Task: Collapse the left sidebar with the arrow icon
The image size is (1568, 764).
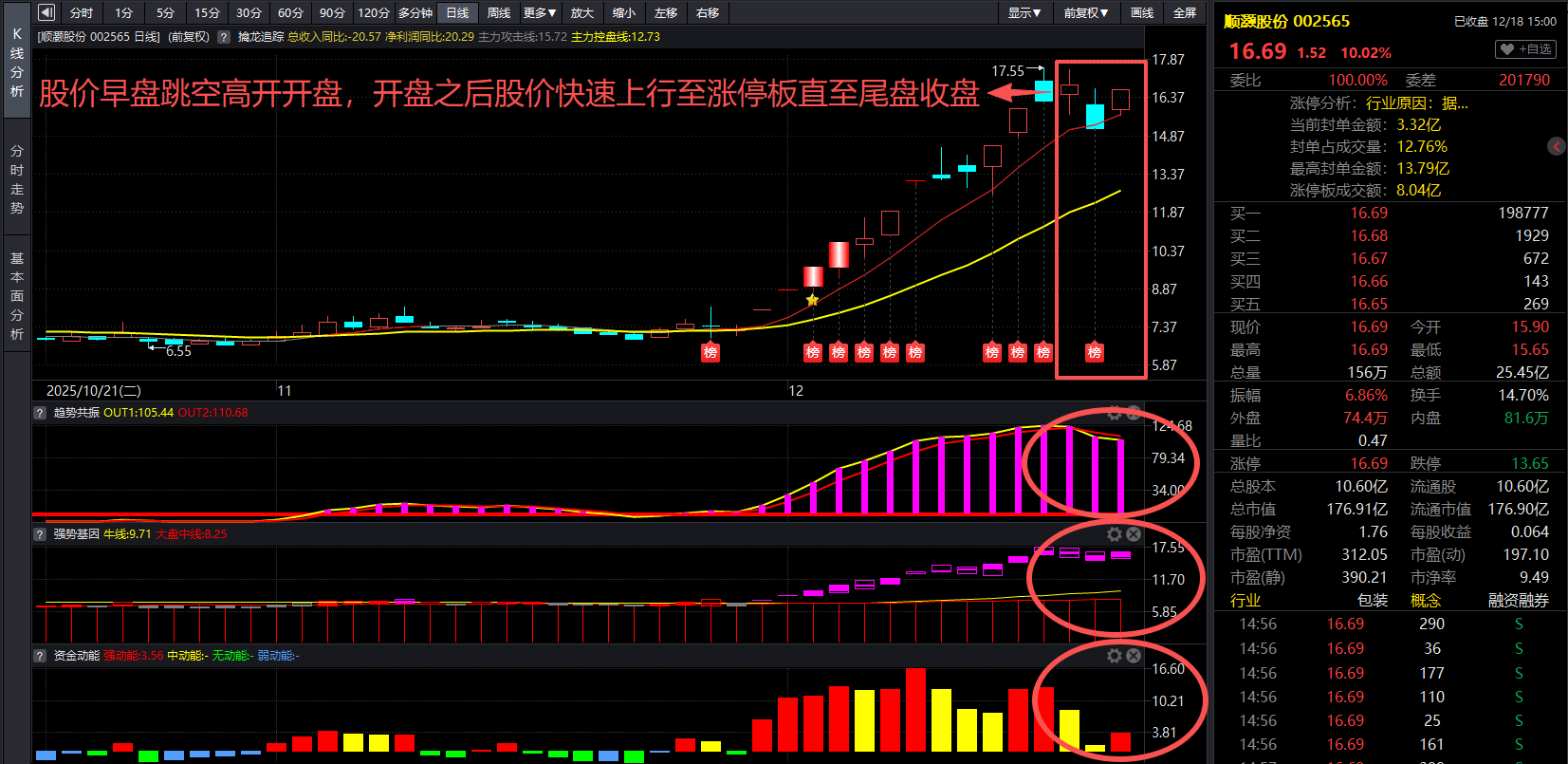Action: coord(46,12)
